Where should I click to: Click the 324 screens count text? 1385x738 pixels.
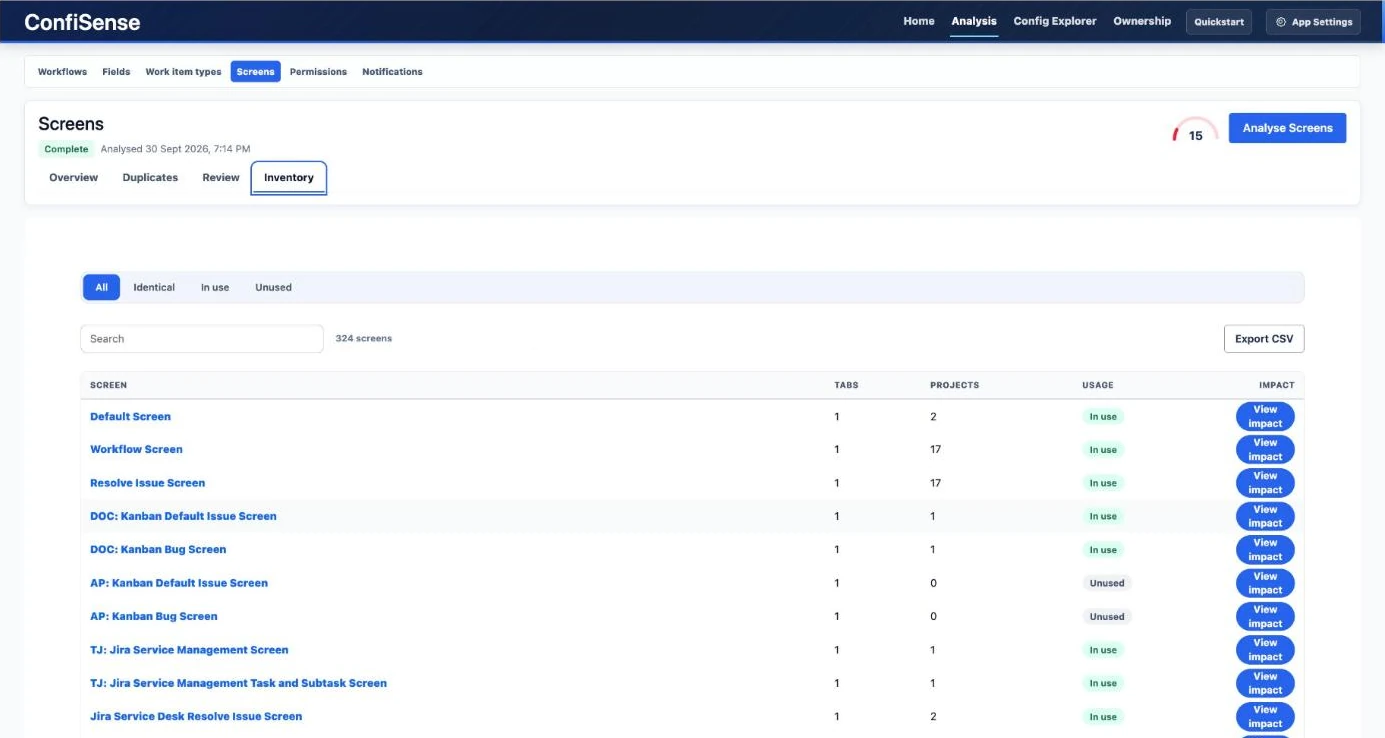[364, 339]
